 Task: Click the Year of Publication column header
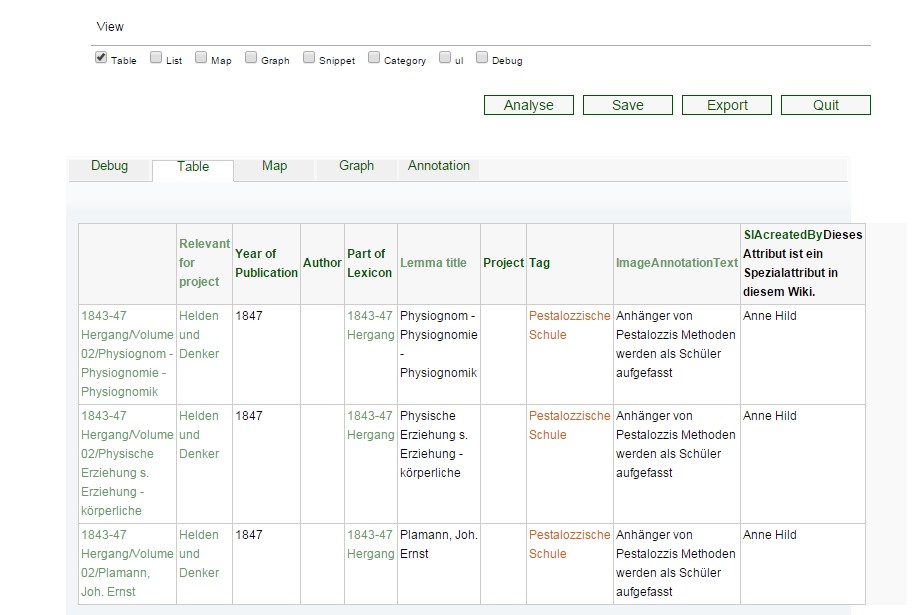point(266,263)
